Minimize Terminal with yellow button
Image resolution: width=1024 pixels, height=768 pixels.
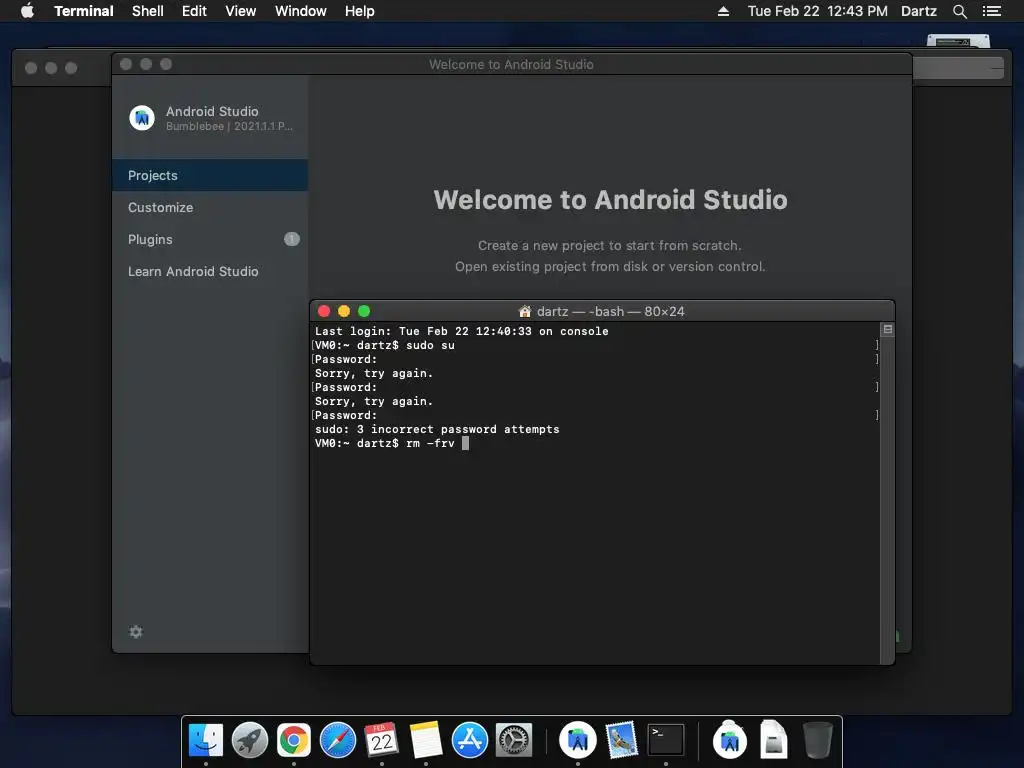[x=344, y=311]
